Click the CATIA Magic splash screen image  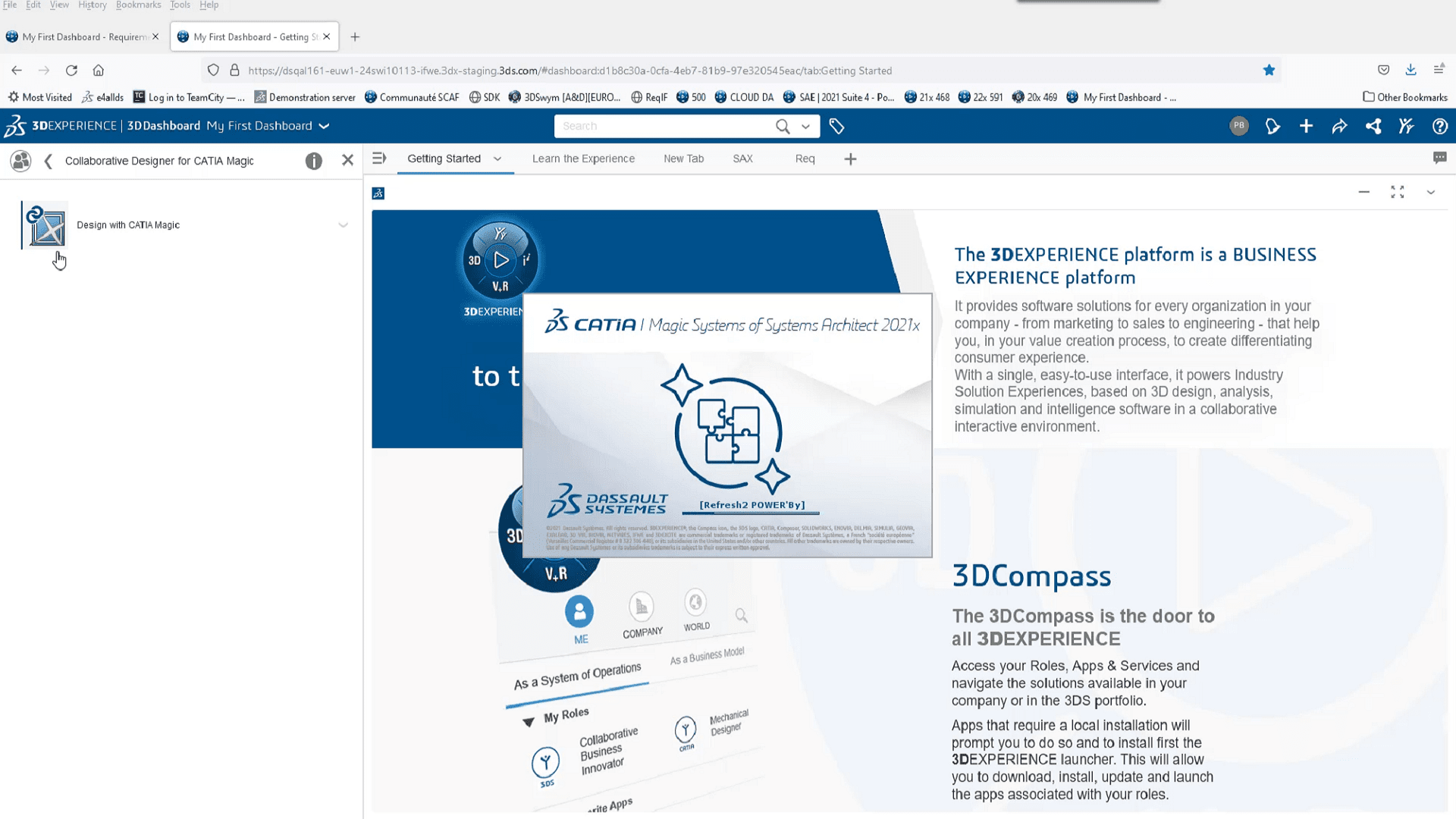pyautogui.click(x=727, y=425)
